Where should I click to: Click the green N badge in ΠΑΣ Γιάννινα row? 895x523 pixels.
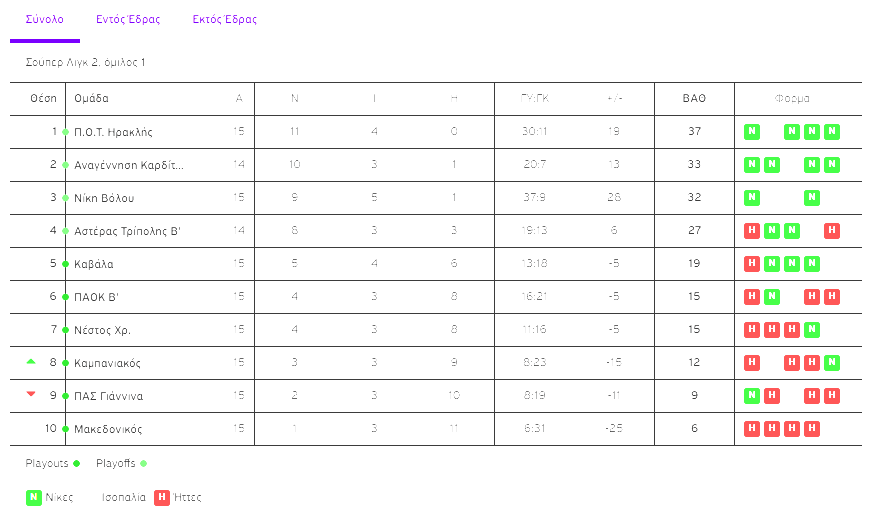(x=752, y=396)
